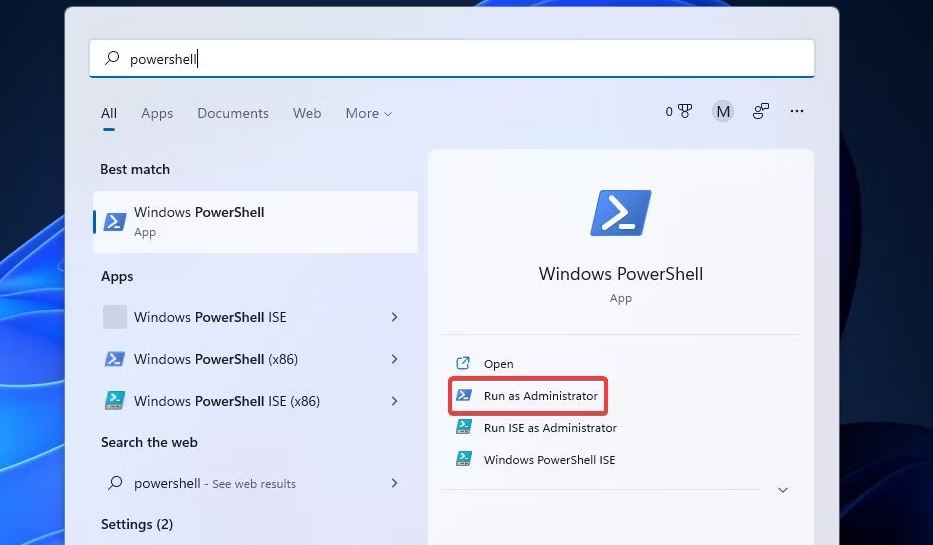
Task: Switch to the Apps tab
Action: [x=157, y=114]
